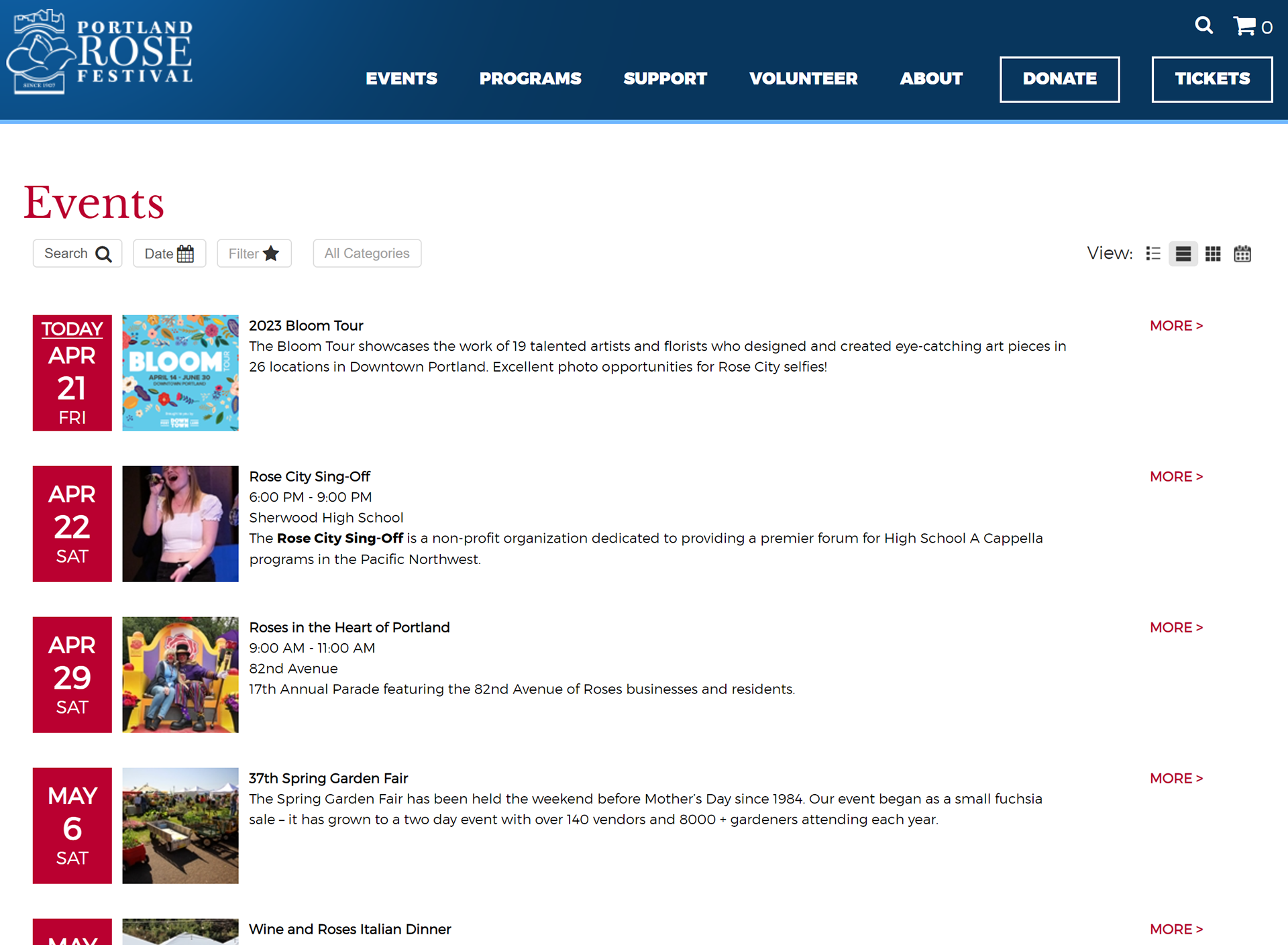
Task: Open the Events menu
Action: click(x=401, y=78)
